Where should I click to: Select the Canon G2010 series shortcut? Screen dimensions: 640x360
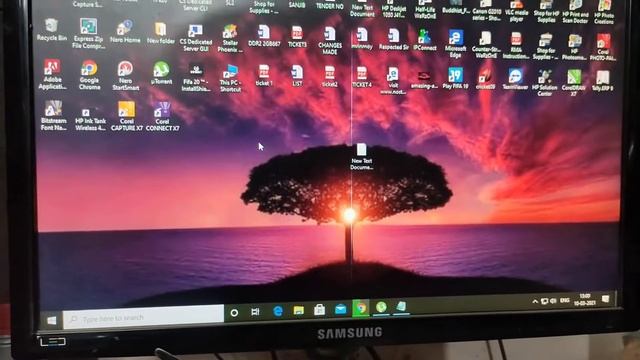click(486, 10)
